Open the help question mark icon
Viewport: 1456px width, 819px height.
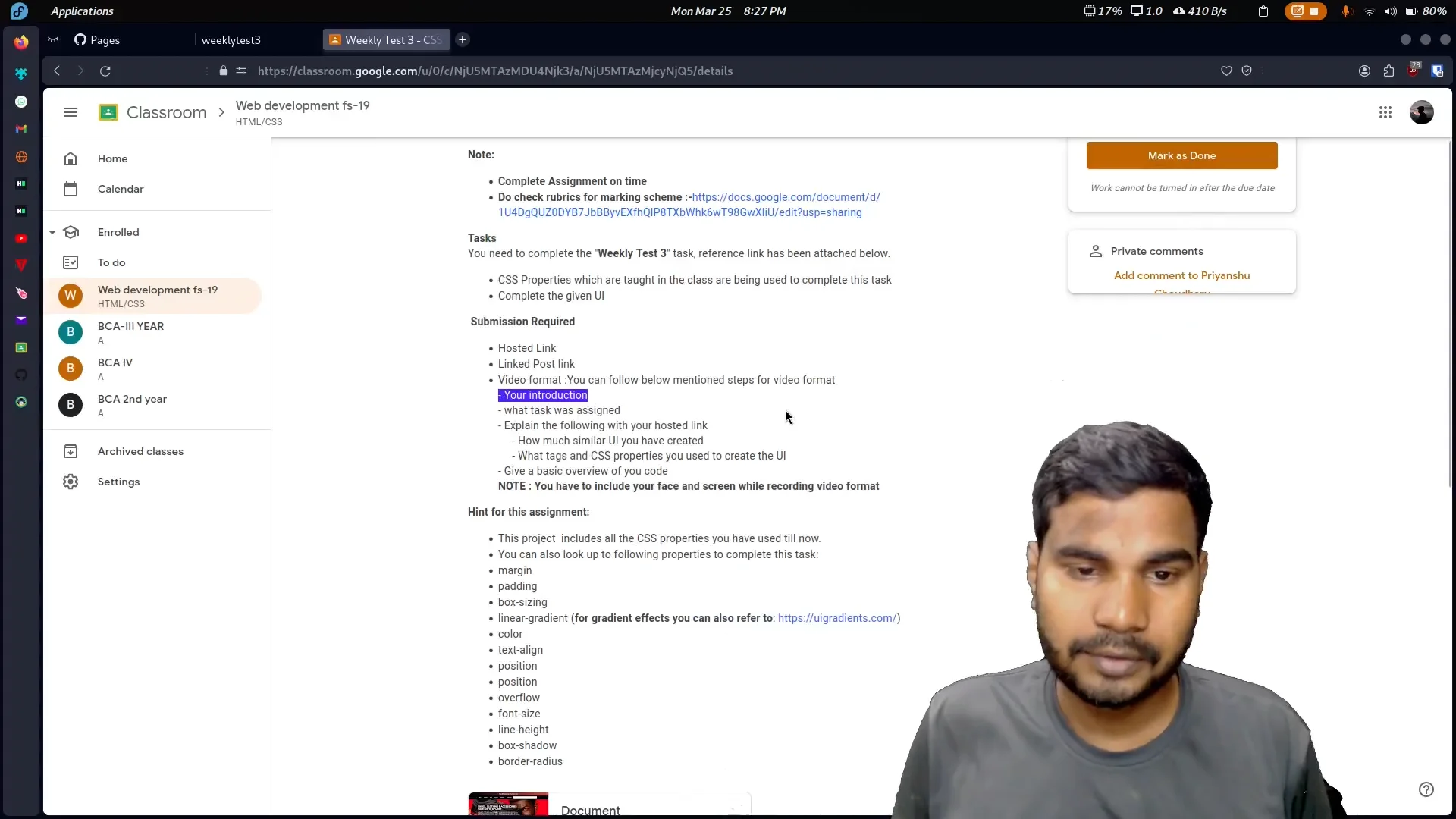(x=1426, y=789)
